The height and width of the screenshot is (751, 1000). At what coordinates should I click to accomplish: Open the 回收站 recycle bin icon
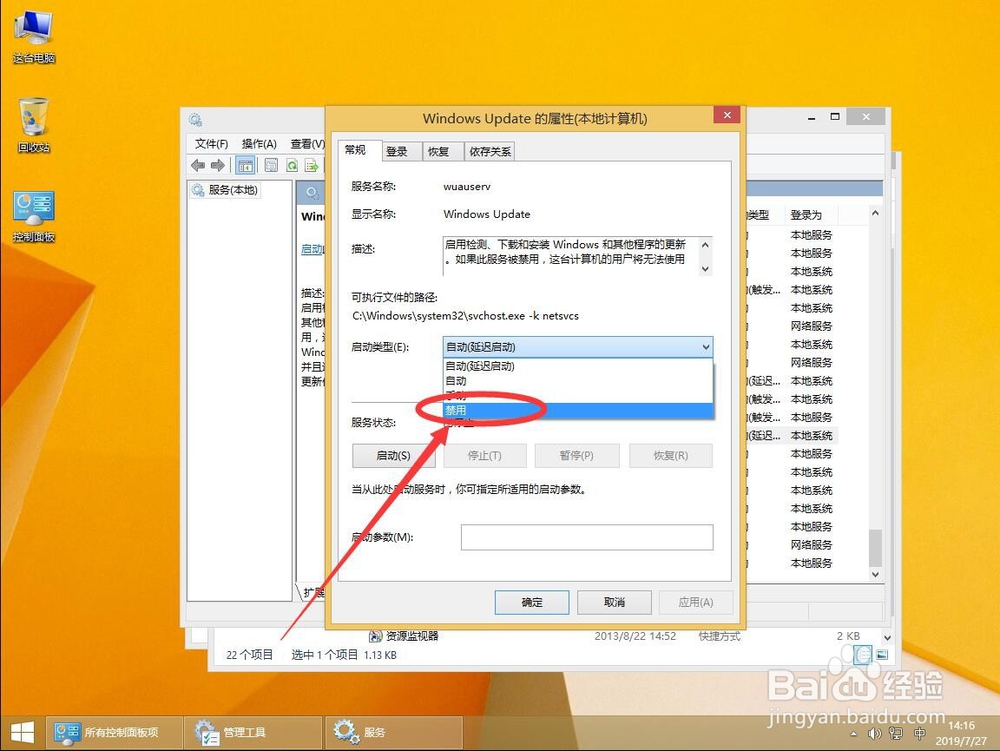pos(34,126)
